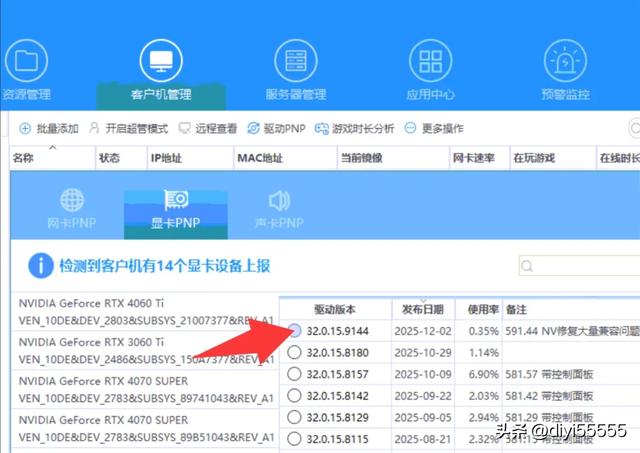Click the 当前镜像 column header
The width and height of the screenshot is (640, 453).
pos(393,157)
